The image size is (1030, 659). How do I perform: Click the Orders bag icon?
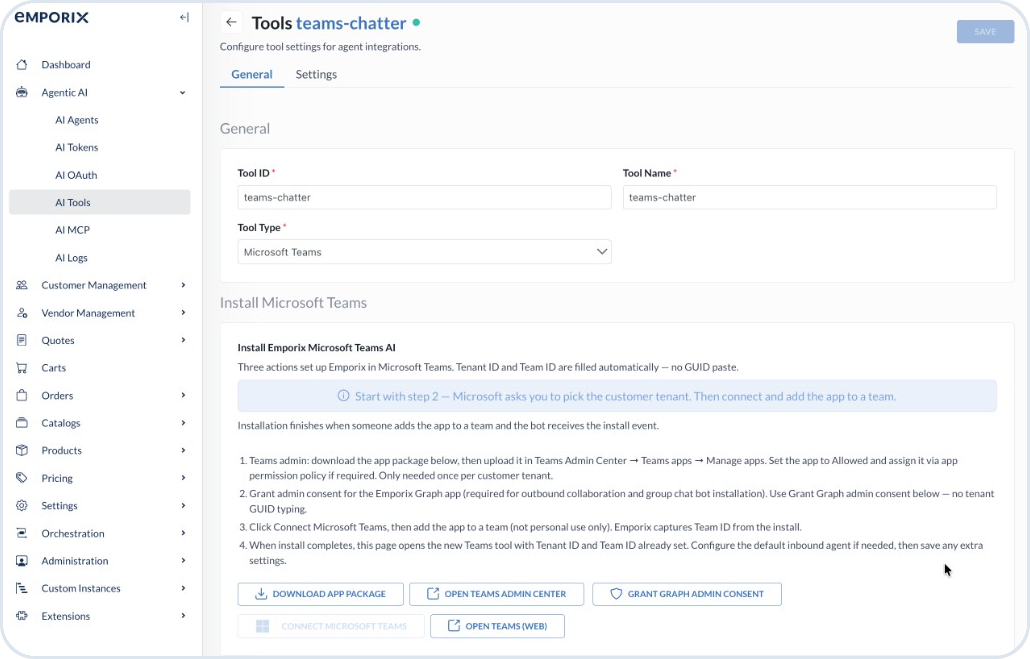(22, 396)
